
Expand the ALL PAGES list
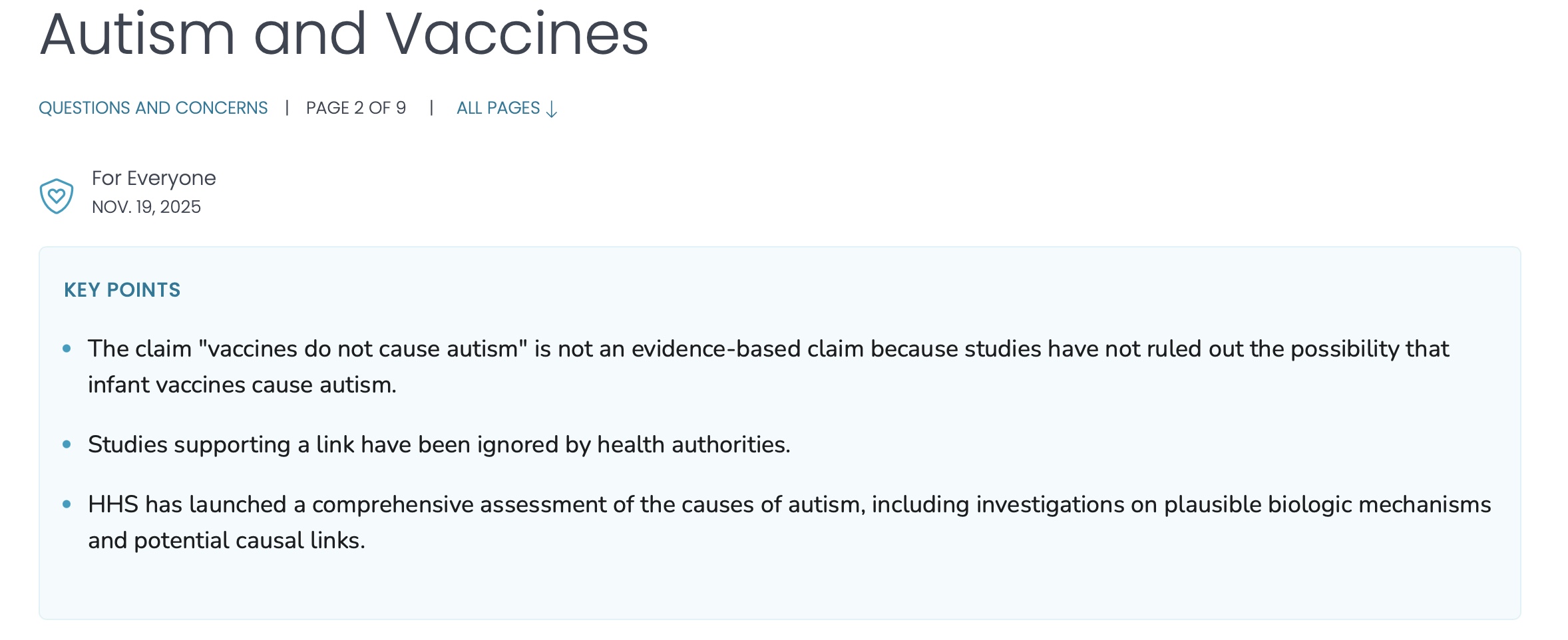click(x=498, y=108)
